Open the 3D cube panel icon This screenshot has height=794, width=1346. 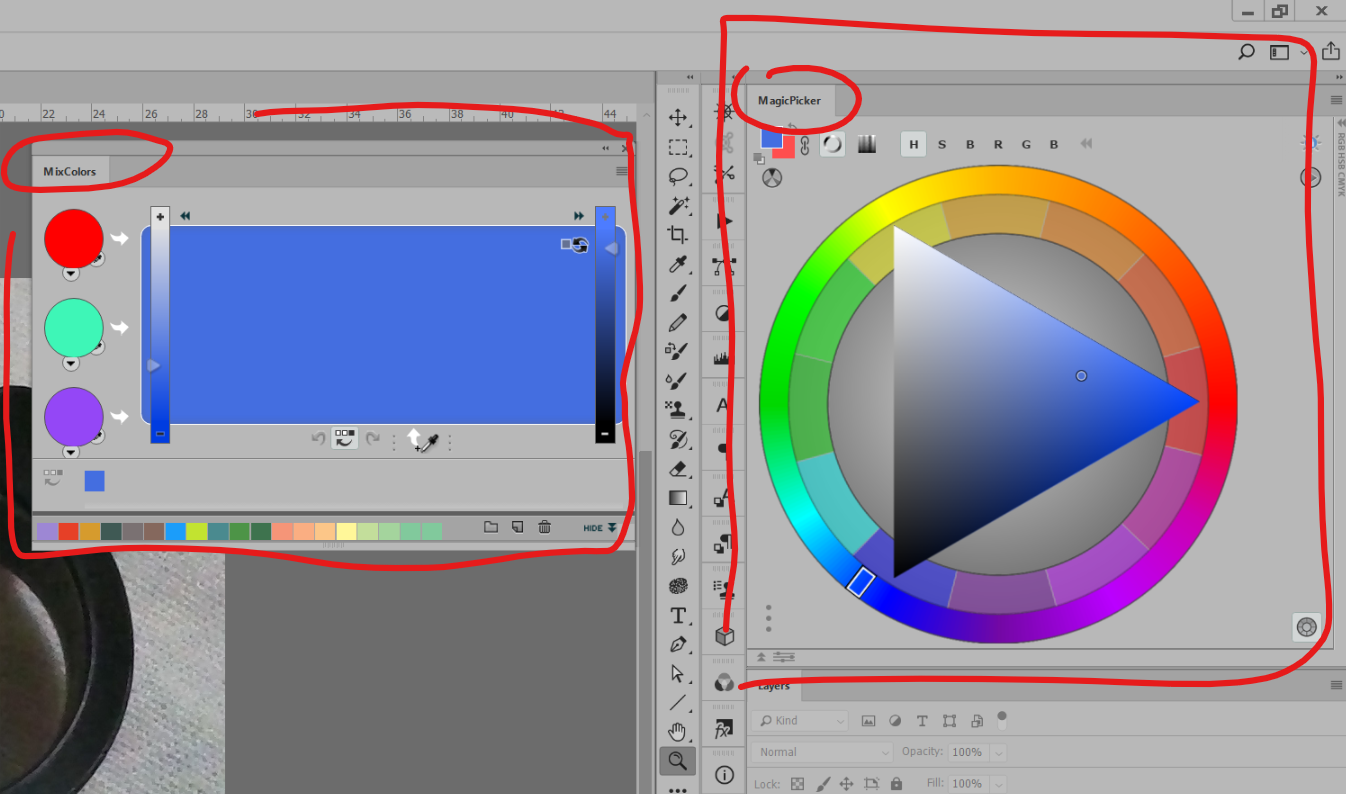725,636
